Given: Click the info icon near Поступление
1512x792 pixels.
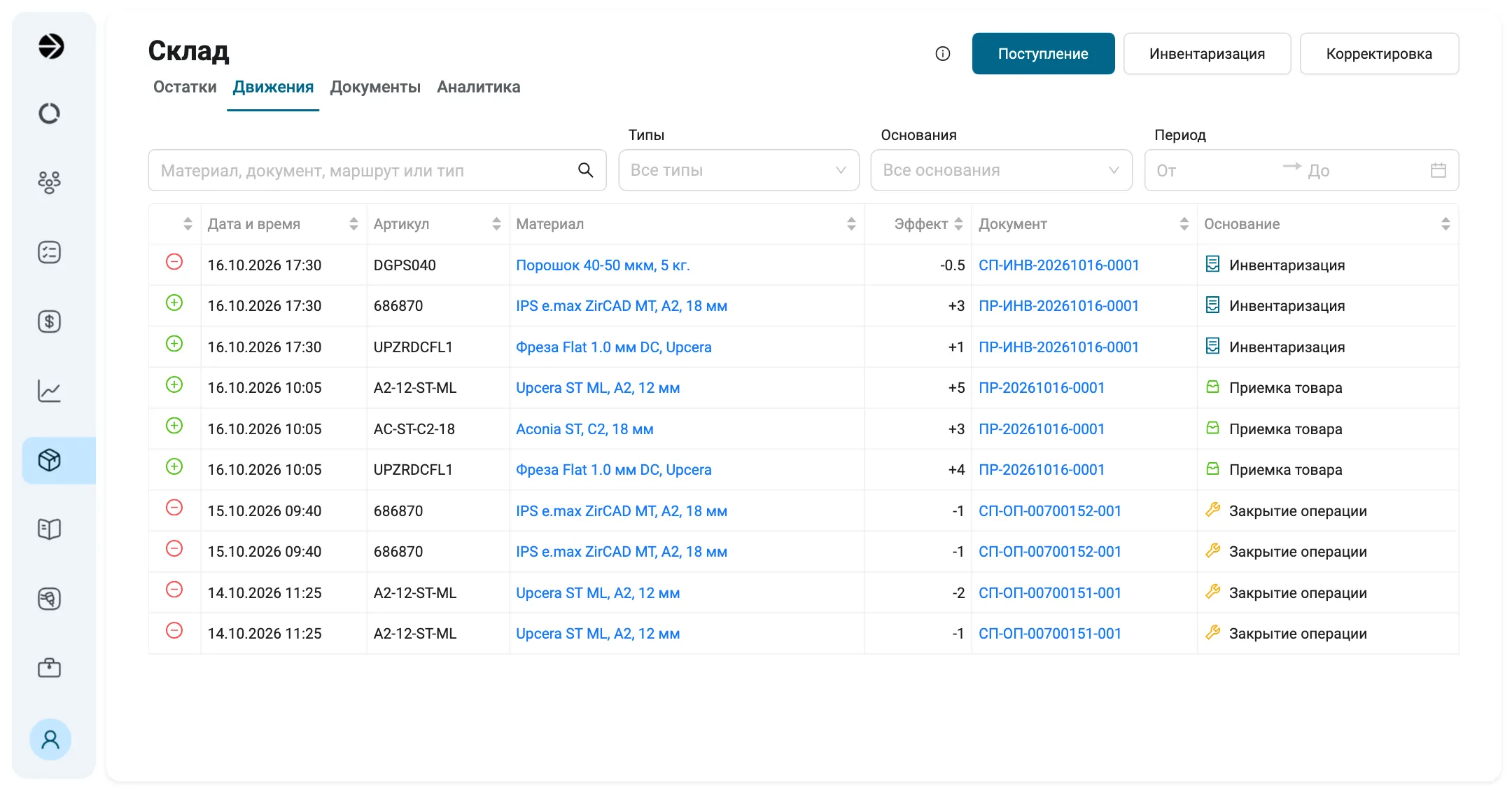Looking at the screenshot, I should [x=943, y=54].
